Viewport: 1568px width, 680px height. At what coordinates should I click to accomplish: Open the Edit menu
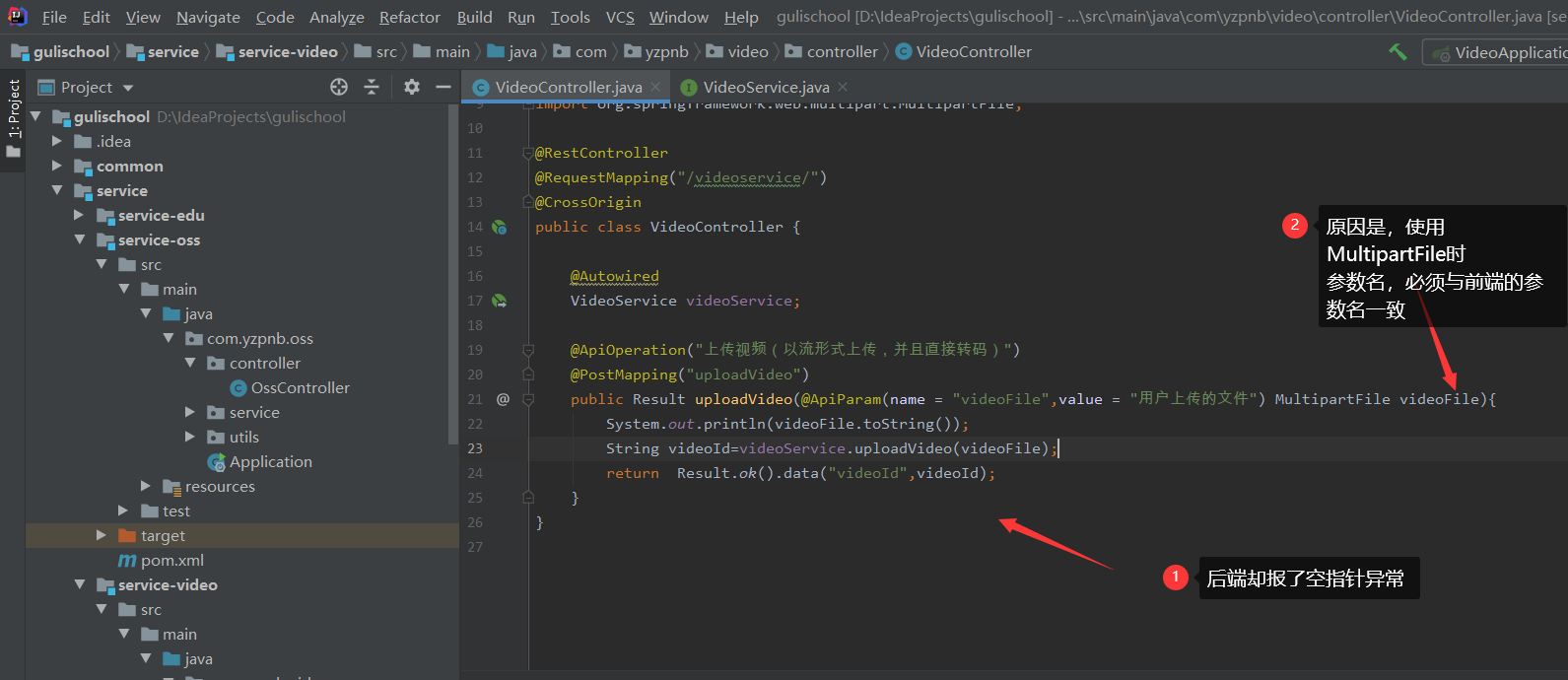click(x=97, y=17)
